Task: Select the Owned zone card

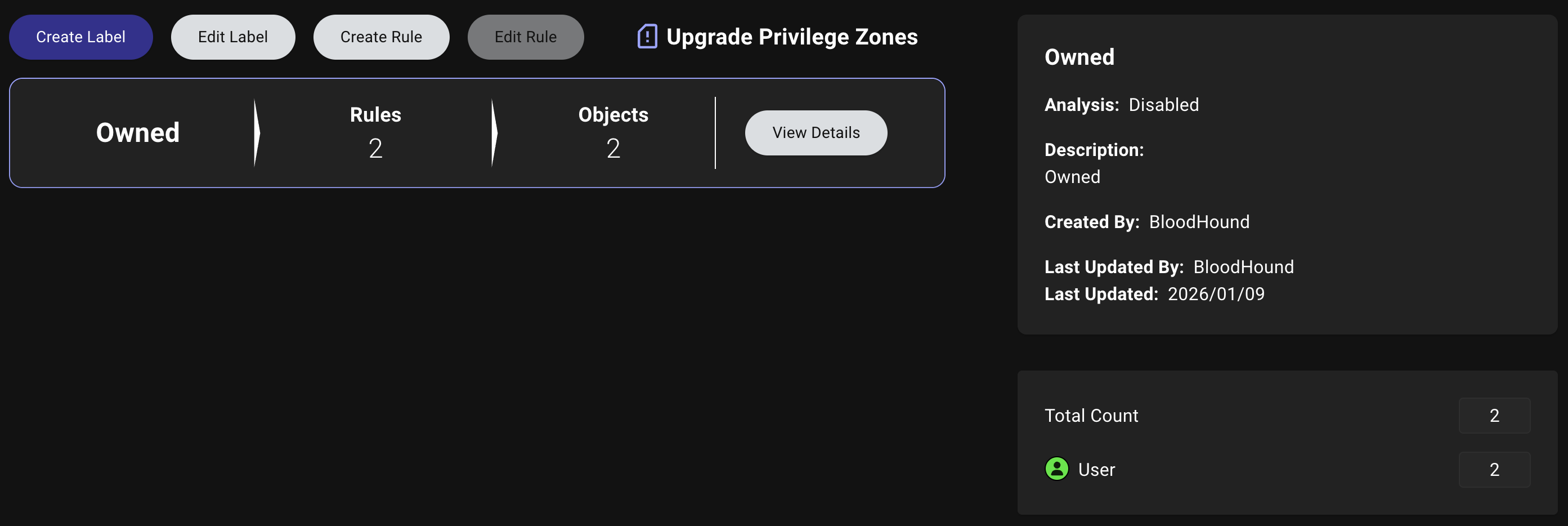Action: [x=477, y=132]
